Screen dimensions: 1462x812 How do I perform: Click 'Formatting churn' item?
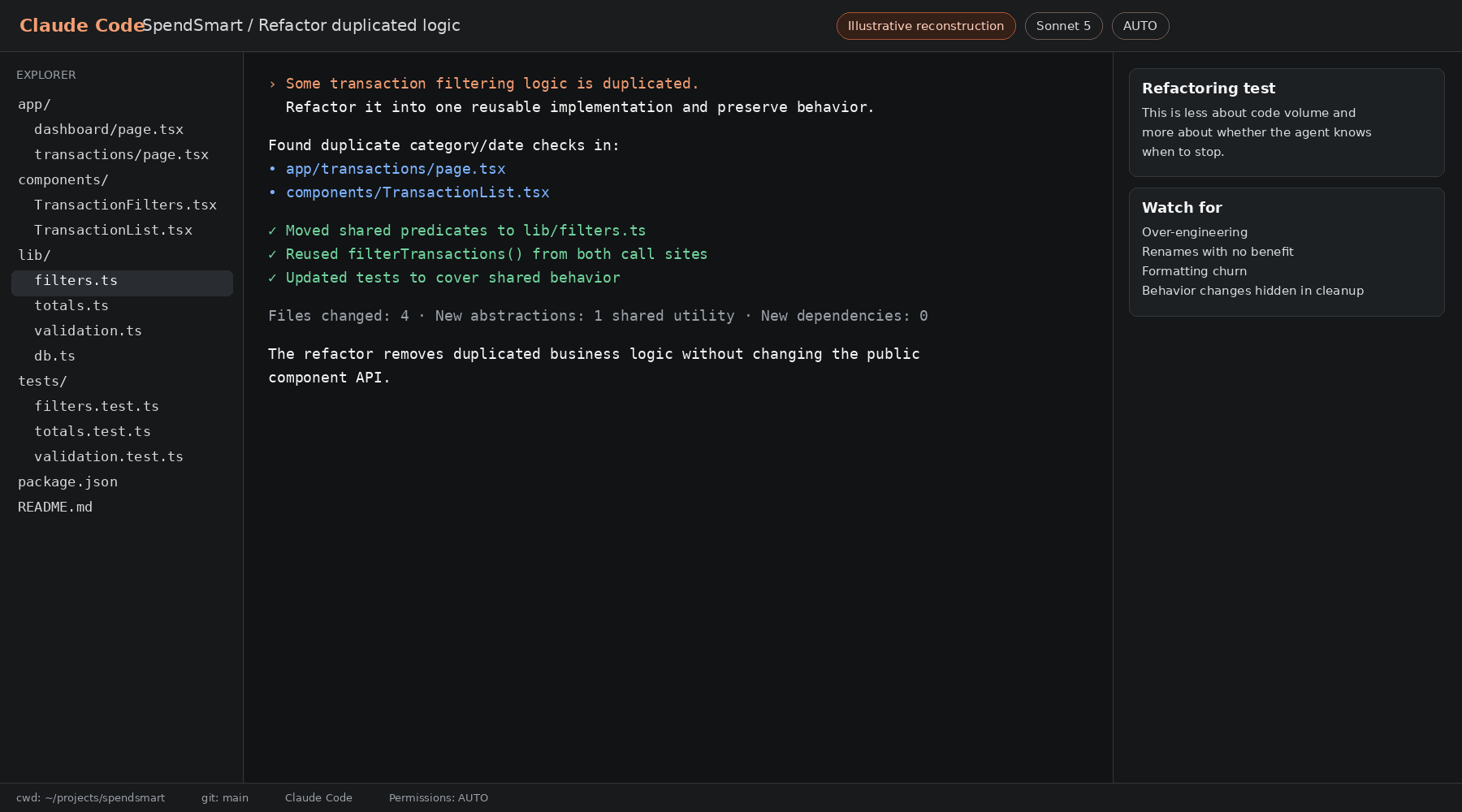[1194, 271]
